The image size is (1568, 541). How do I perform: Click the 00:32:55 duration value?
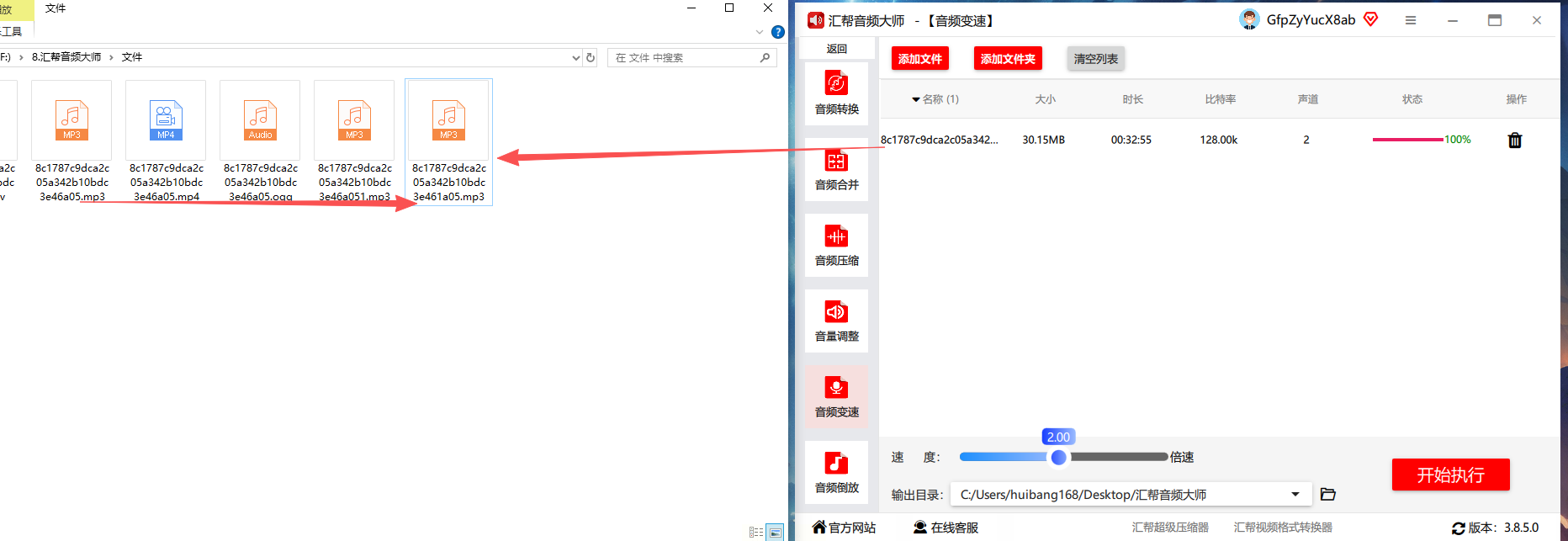click(1131, 140)
